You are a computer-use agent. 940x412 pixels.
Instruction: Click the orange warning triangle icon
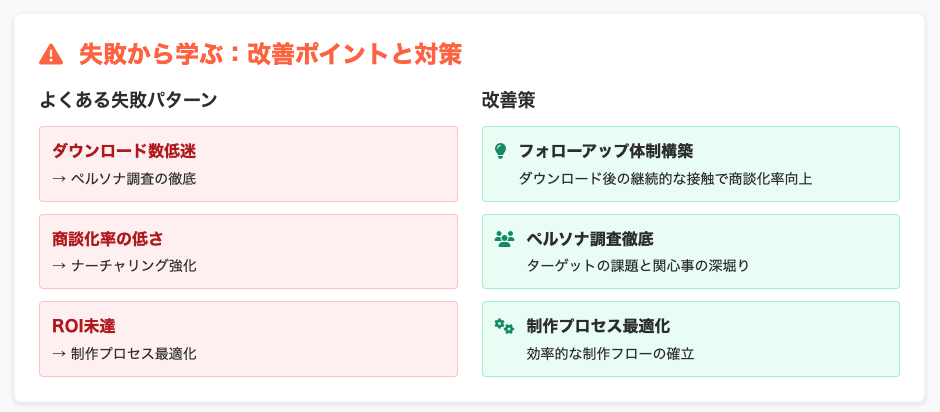pyautogui.click(x=51, y=55)
